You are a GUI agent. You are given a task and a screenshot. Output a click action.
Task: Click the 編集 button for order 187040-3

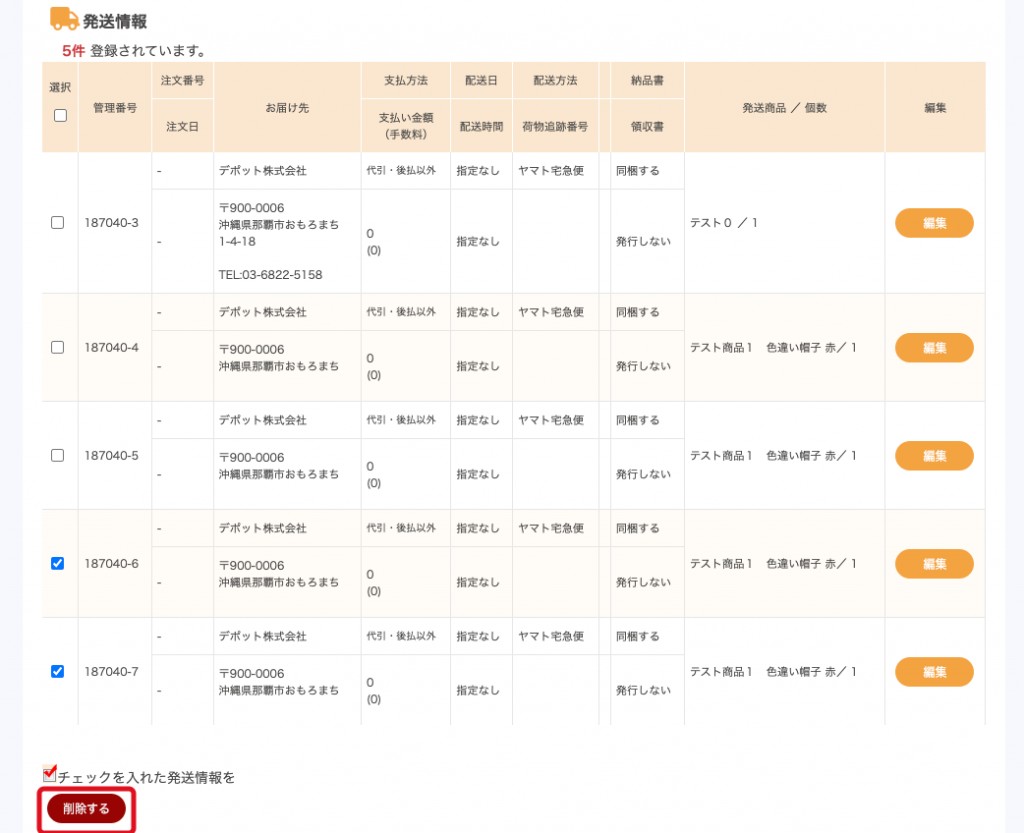pos(934,222)
